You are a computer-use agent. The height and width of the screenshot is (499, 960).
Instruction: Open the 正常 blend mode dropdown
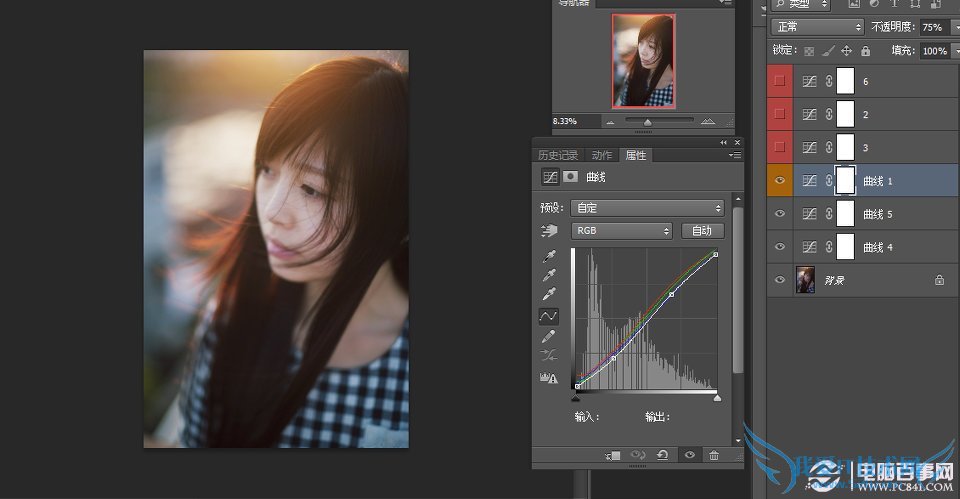pos(817,27)
